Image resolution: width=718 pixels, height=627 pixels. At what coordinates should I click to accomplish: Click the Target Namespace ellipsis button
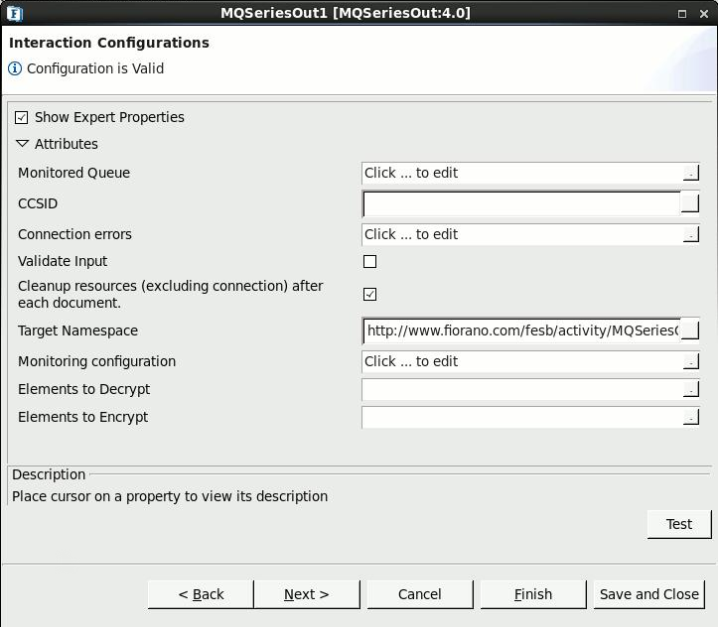690,330
